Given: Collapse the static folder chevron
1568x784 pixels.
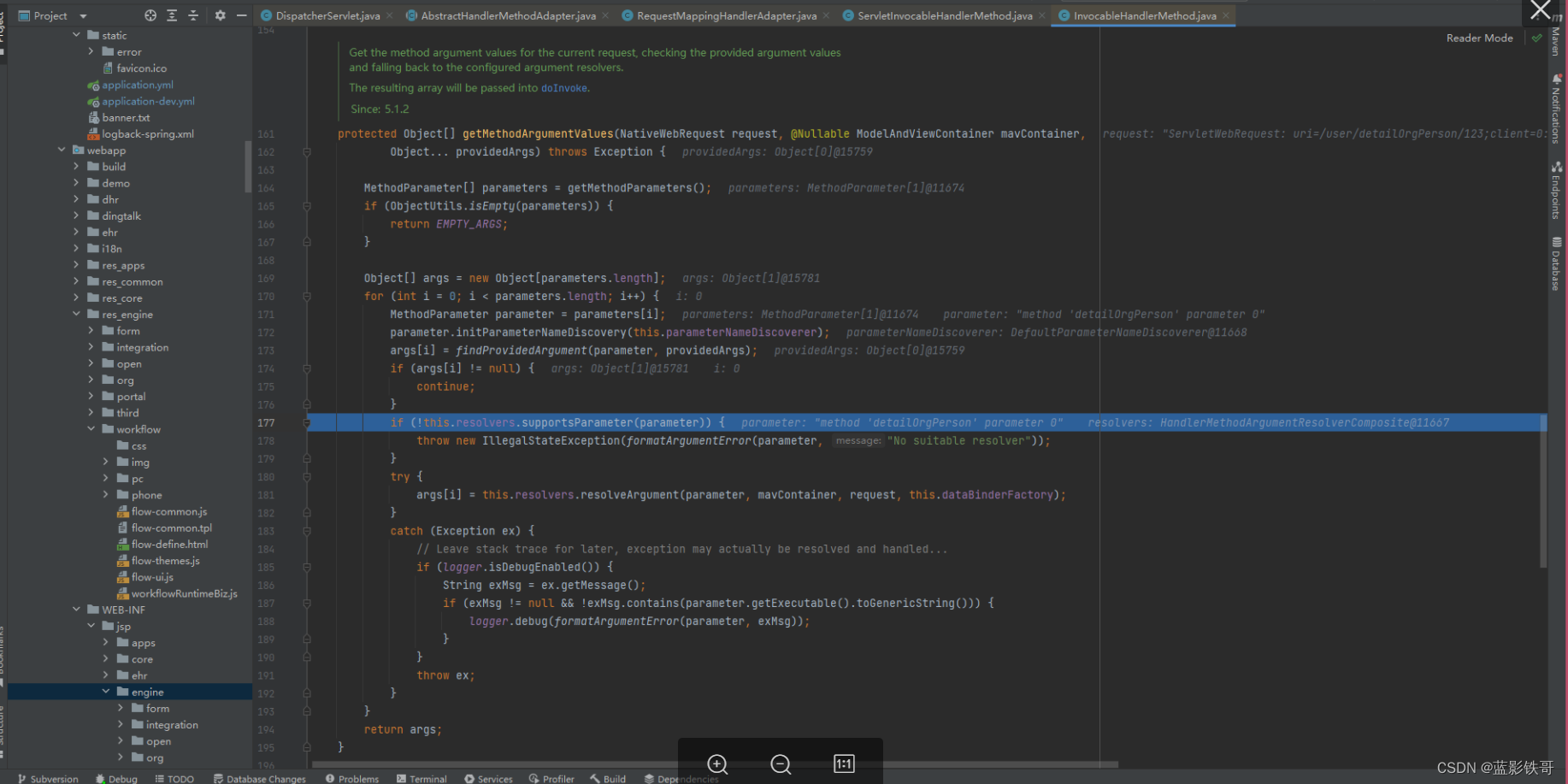Looking at the screenshot, I should [76, 35].
